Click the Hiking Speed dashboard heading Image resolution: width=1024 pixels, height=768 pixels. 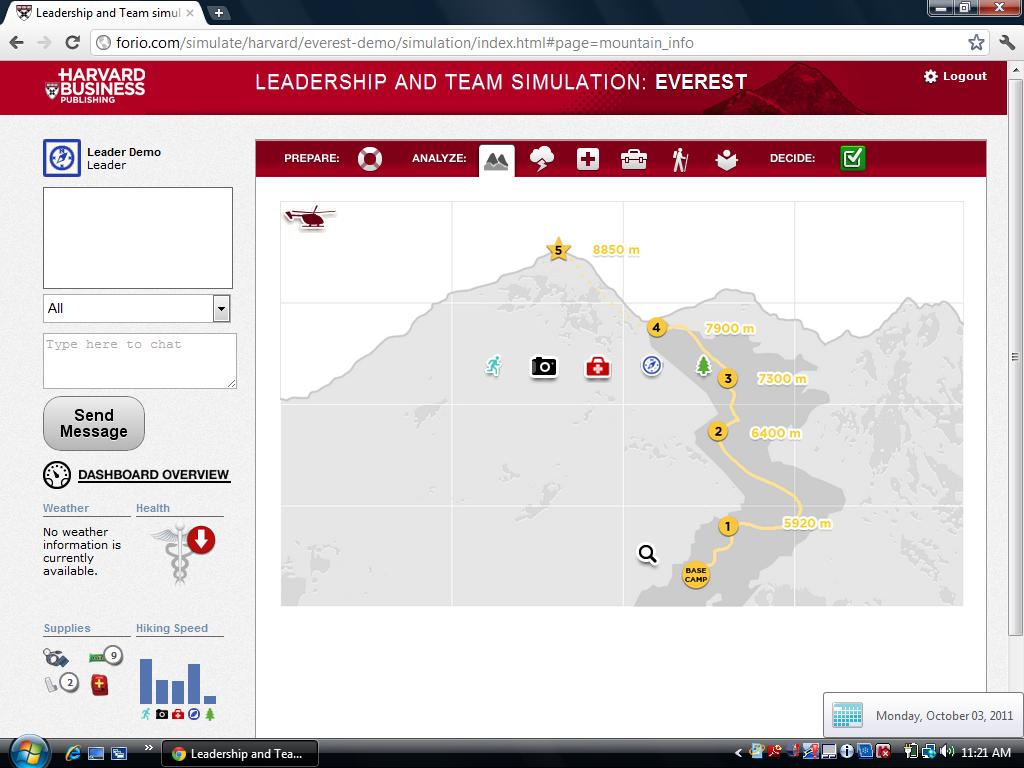tap(172, 628)
